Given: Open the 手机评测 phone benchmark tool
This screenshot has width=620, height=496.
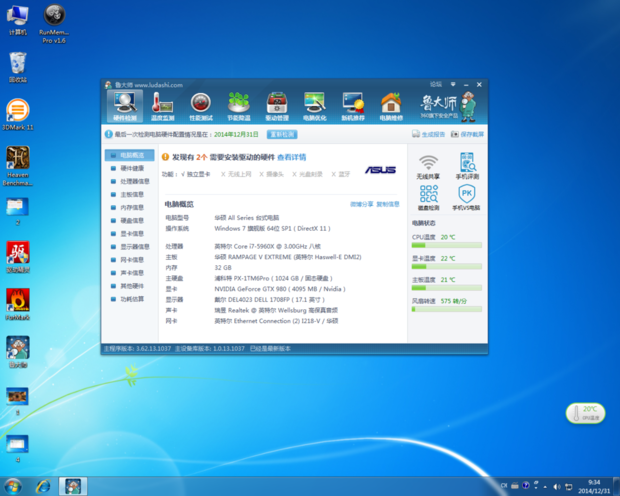Looking at the screenshot, I should (466, 166).
